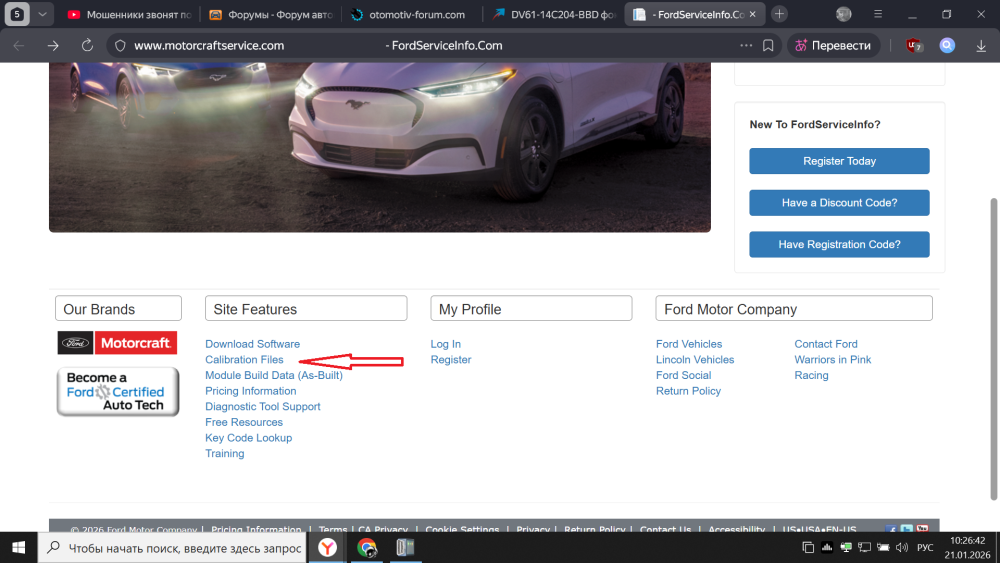The image size is (1000, 563).
Task: Click Become a Ford Certified Auto Tech badge
Action: 117,391
